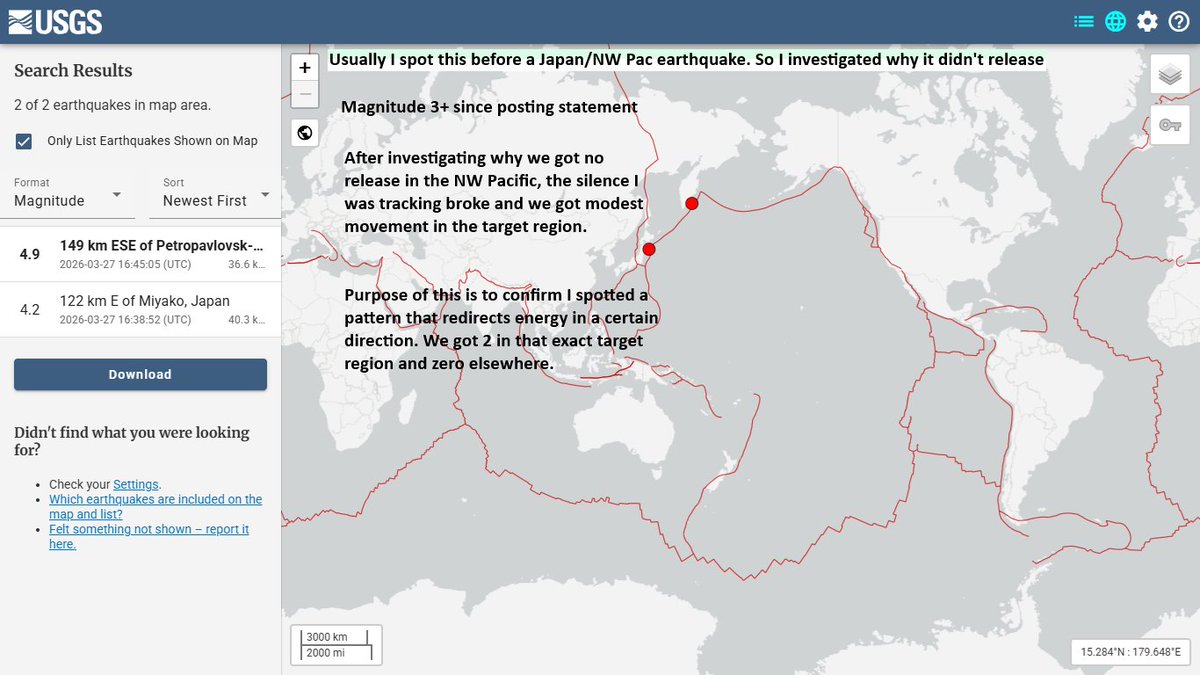The height and width of the screenshot is (675, 1200).
Task: Zoom the map out with the minus control
Action: 304,94
